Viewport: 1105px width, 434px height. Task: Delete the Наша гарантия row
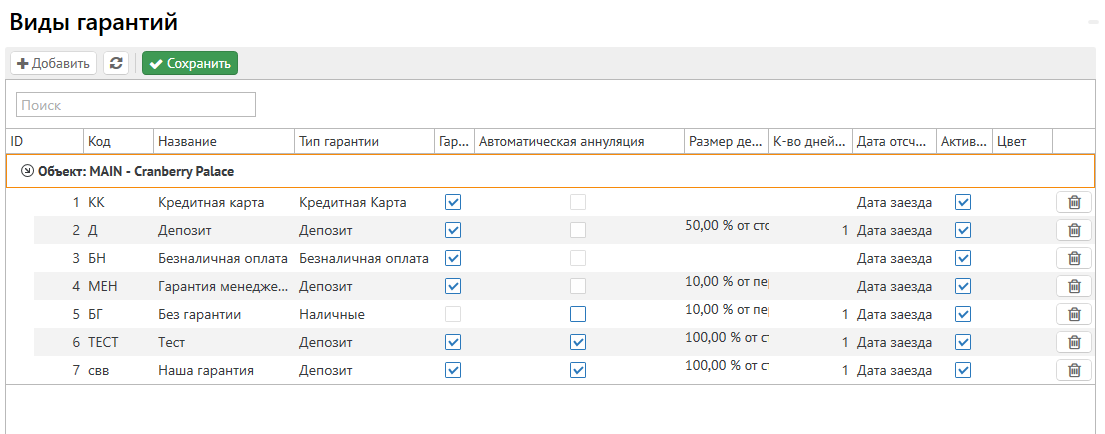(1074, 370)
